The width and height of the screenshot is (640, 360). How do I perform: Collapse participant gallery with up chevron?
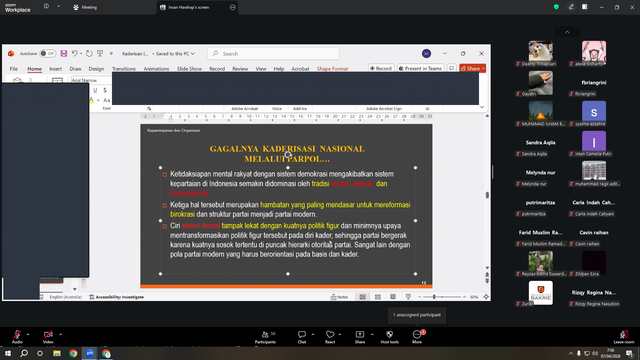click(567, 32)
